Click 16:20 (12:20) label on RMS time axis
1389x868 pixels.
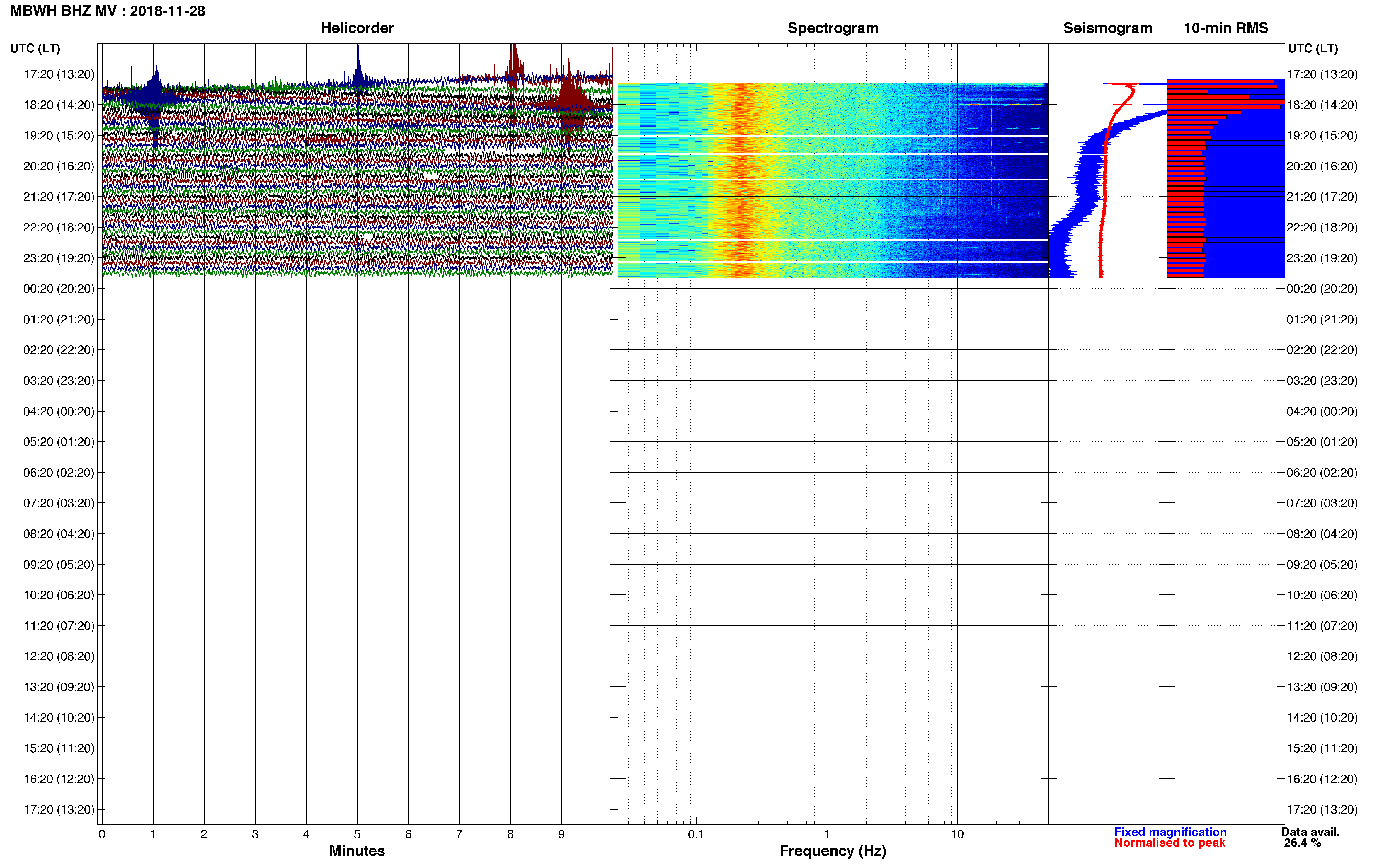[x=1322, y=779]
